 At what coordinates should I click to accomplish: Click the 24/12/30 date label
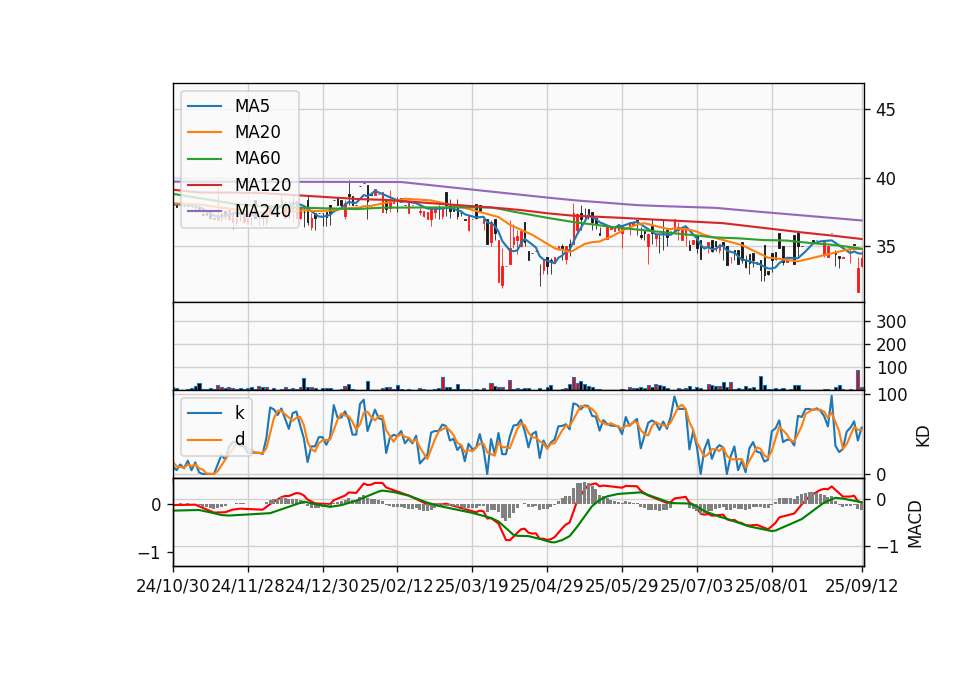(x=323, y=586)
